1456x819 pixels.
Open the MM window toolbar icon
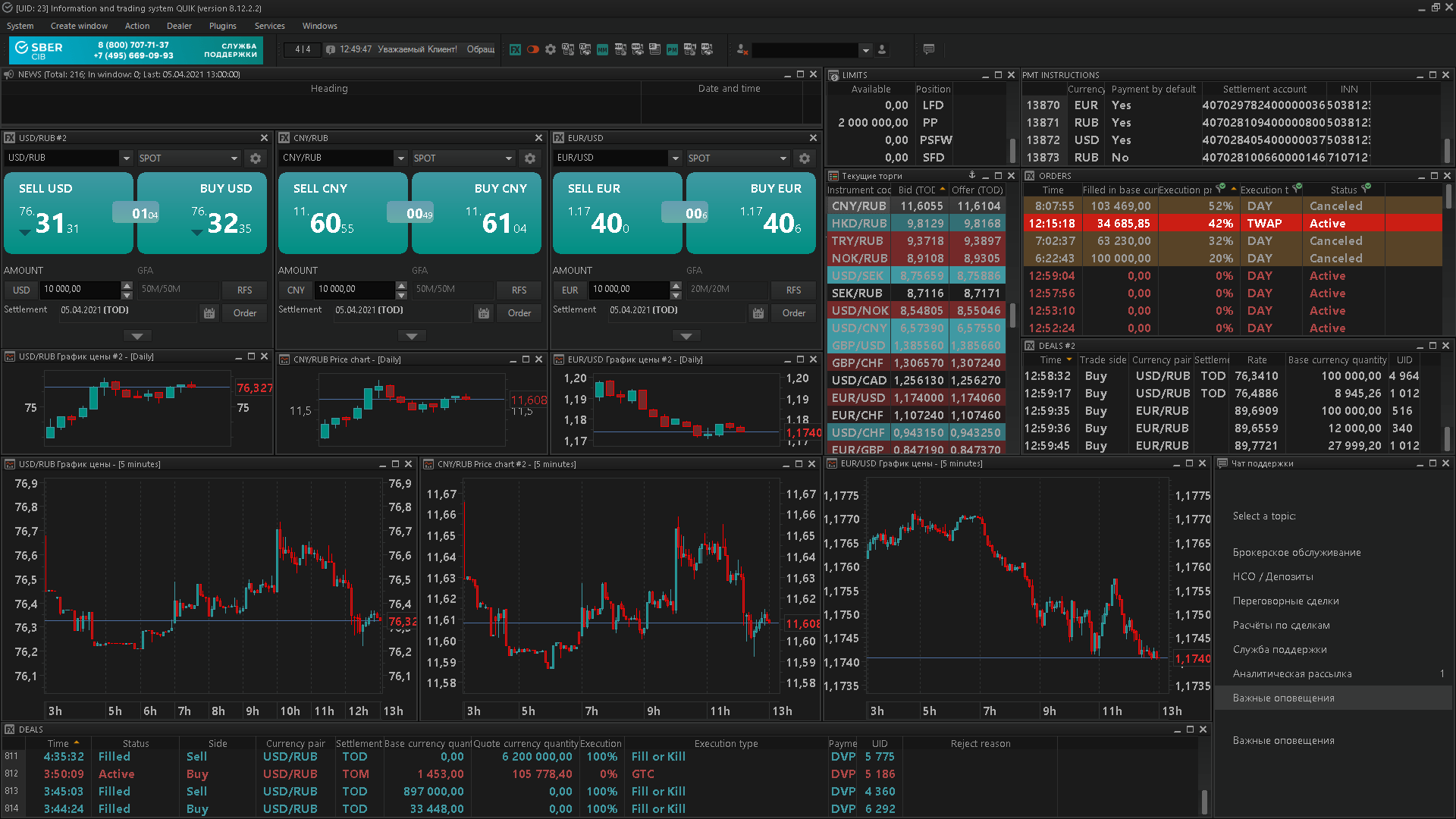coord(602,50)
